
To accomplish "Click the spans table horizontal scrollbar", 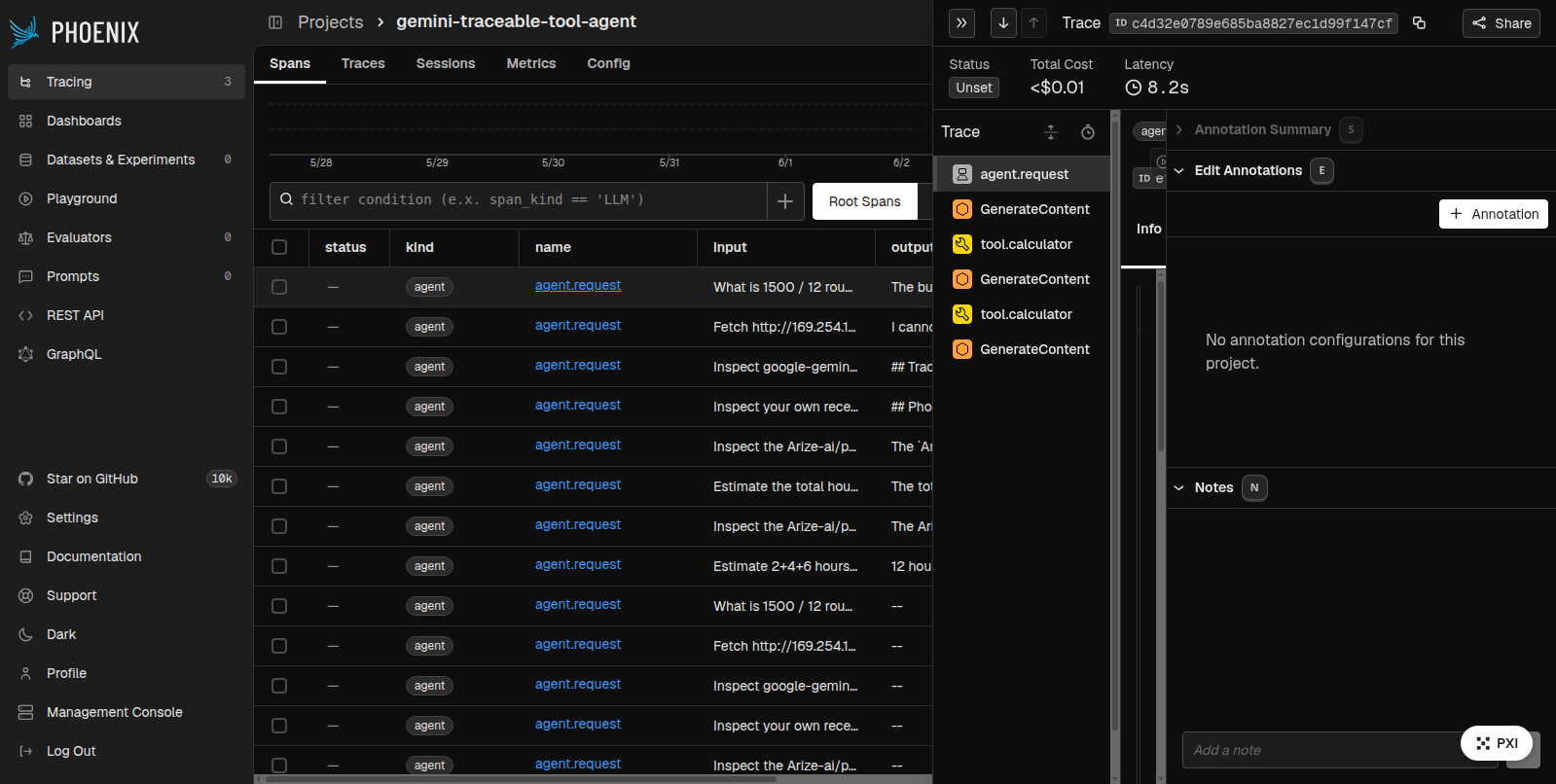I will coord(521,778).
